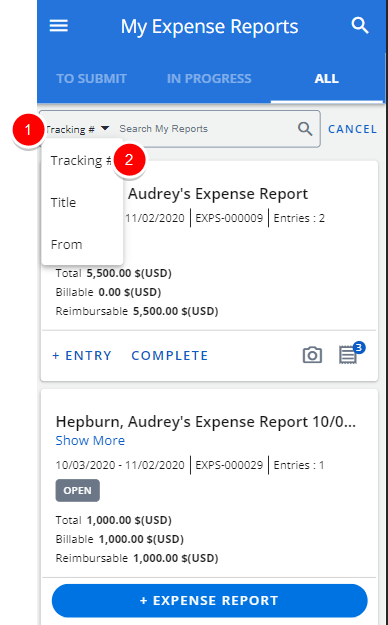Screen dimensions: 388x625
Task: Click the CANCEL search link
Action: pos(352,129)
